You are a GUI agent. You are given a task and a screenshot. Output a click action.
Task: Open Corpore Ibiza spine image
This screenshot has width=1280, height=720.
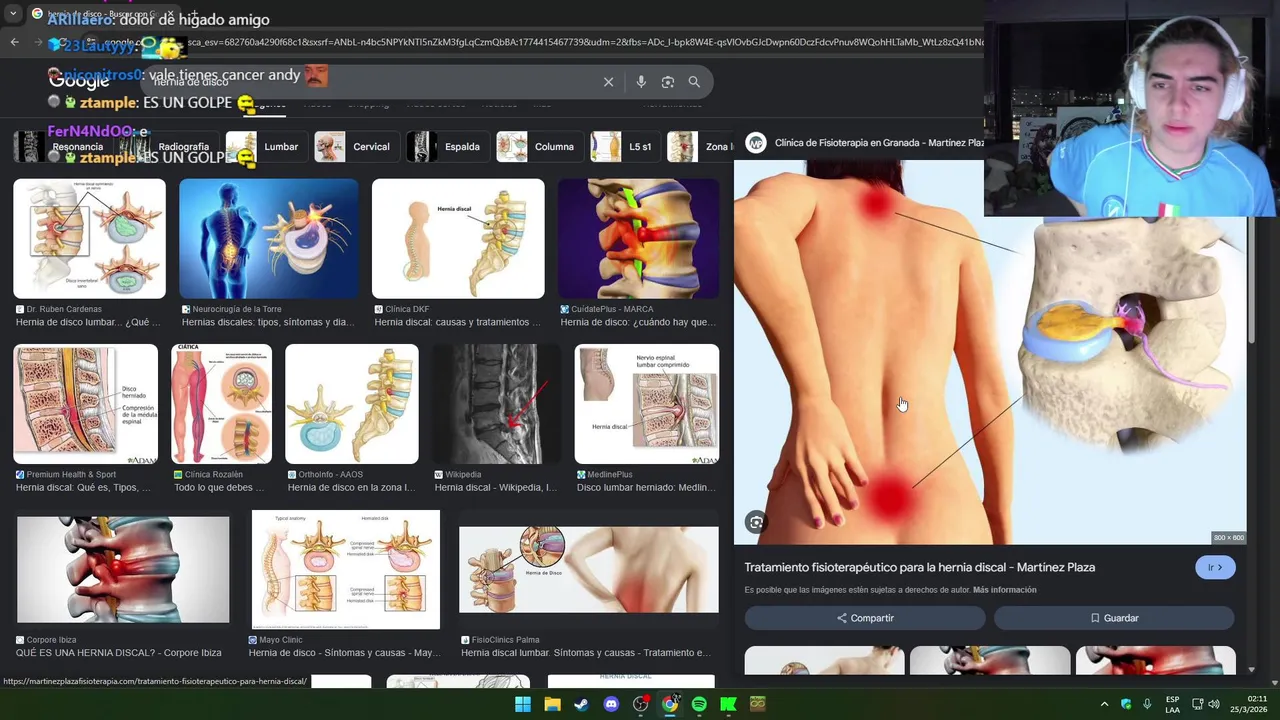coord(123,569)
